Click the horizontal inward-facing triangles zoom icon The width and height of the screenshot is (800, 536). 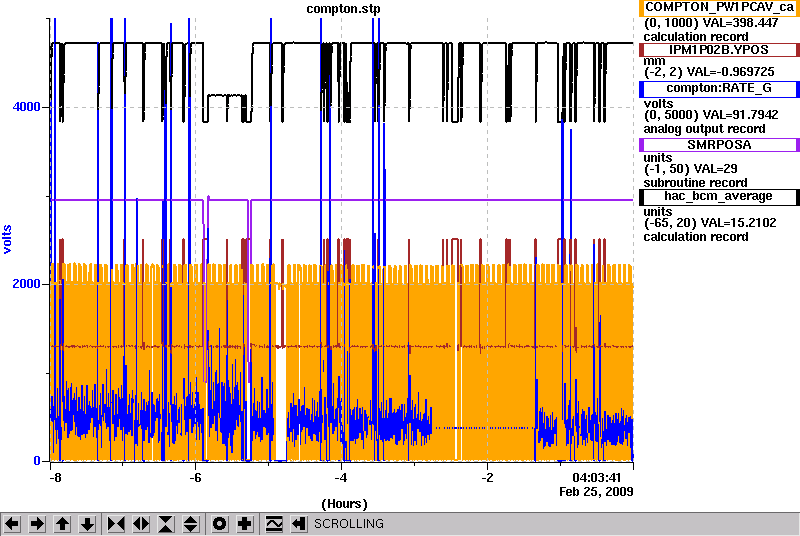[x=116, y=524]
